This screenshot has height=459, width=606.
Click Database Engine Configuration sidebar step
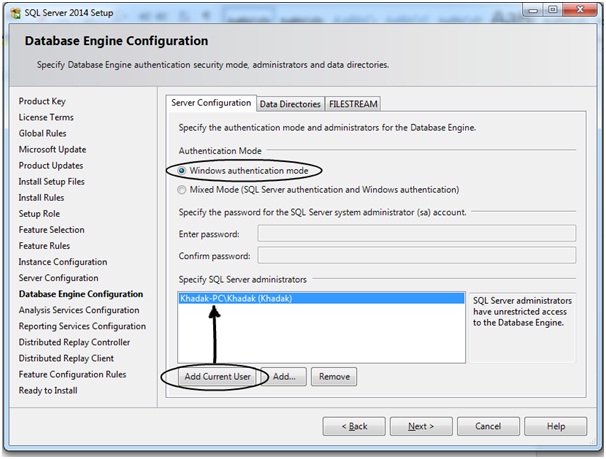click(81, 294)
